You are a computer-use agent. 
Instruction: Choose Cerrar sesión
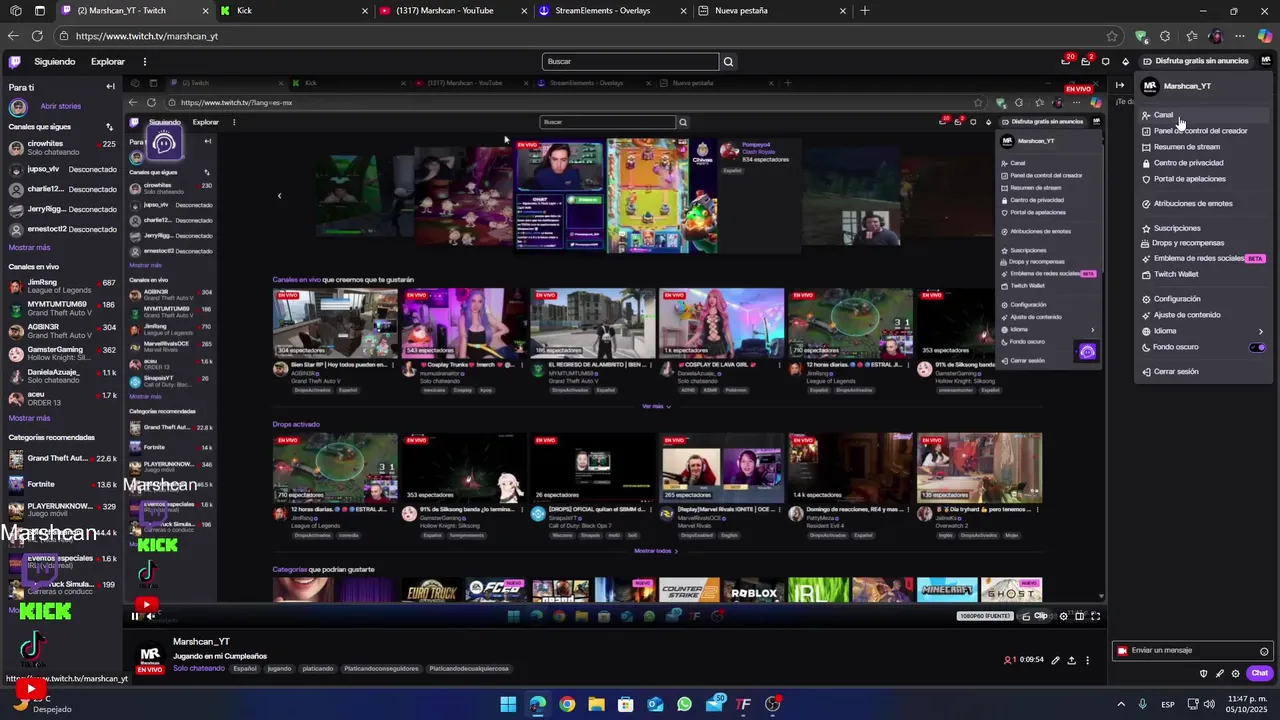coord(1203,372)
